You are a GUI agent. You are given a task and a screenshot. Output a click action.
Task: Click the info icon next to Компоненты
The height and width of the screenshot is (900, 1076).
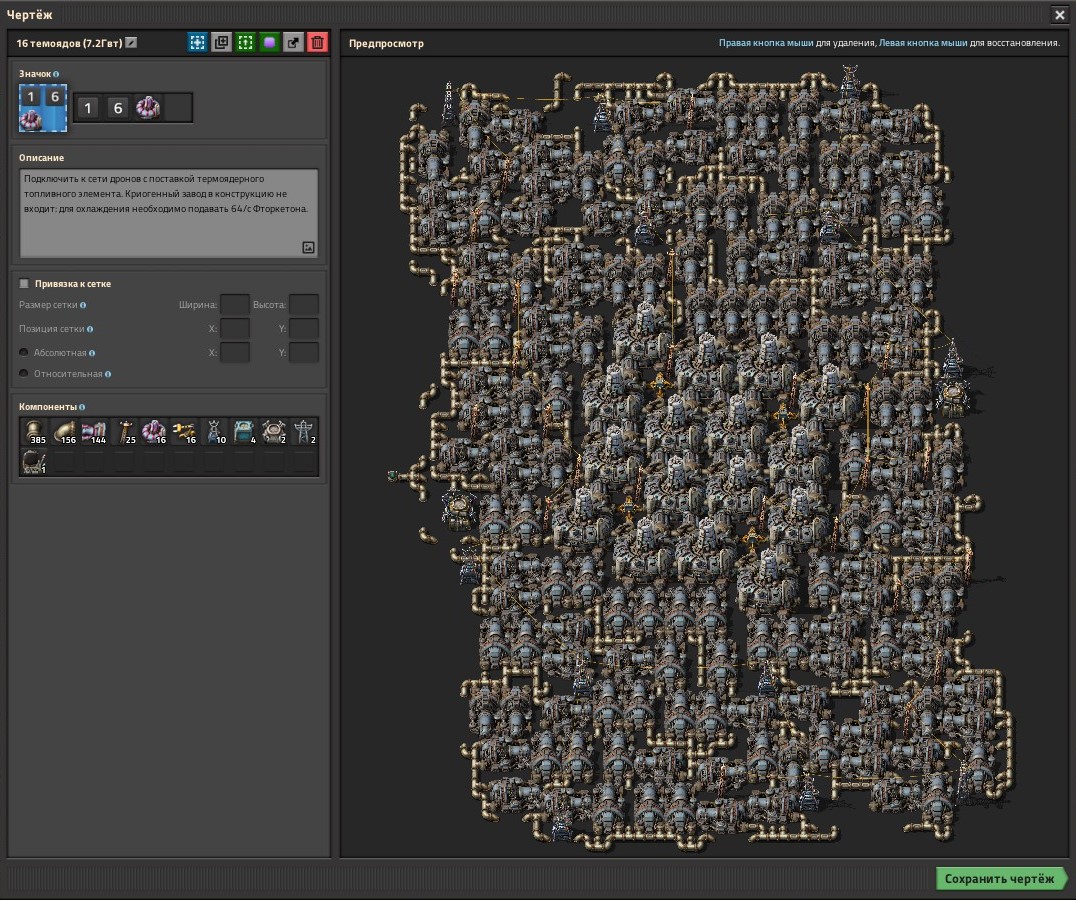pos(82,407)
